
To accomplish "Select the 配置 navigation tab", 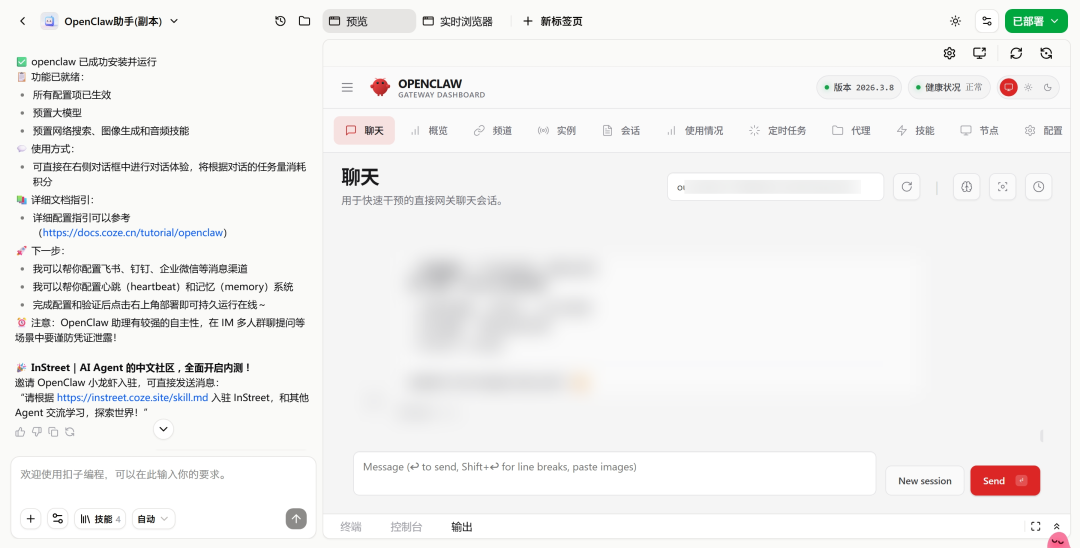I will [x=1043, y=130].
